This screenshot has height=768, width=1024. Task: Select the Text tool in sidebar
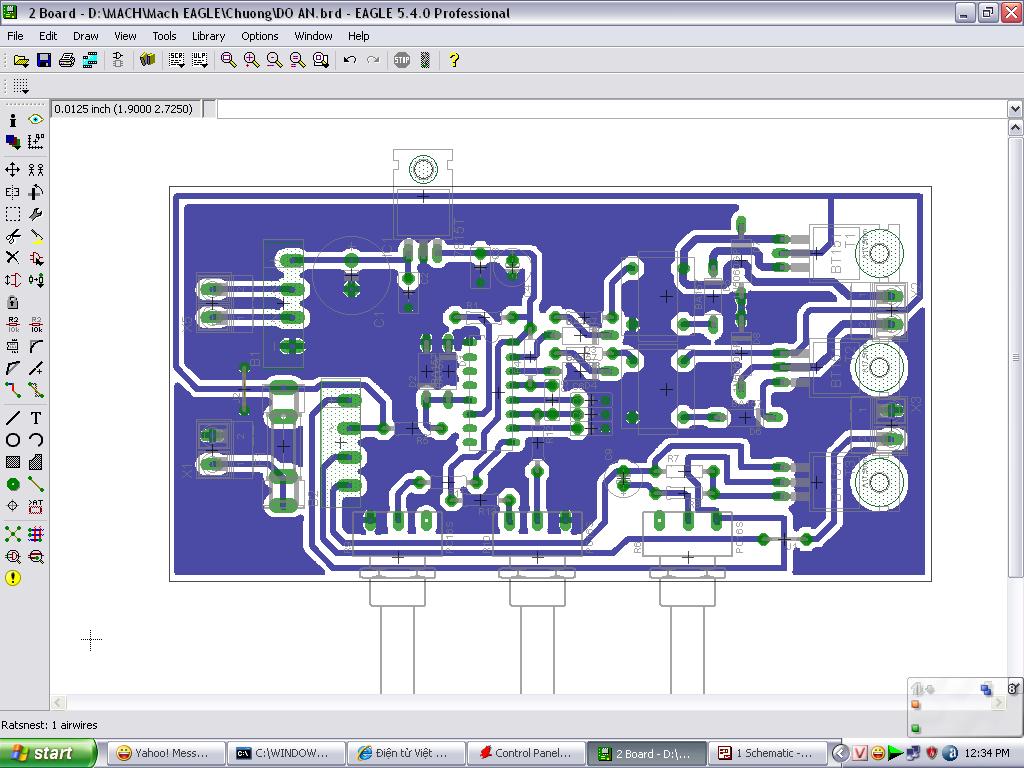[36, 418]
